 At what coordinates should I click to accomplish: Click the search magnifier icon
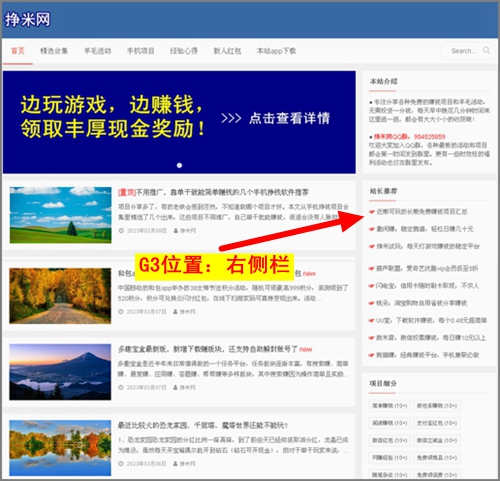click(x=486, y=50)
